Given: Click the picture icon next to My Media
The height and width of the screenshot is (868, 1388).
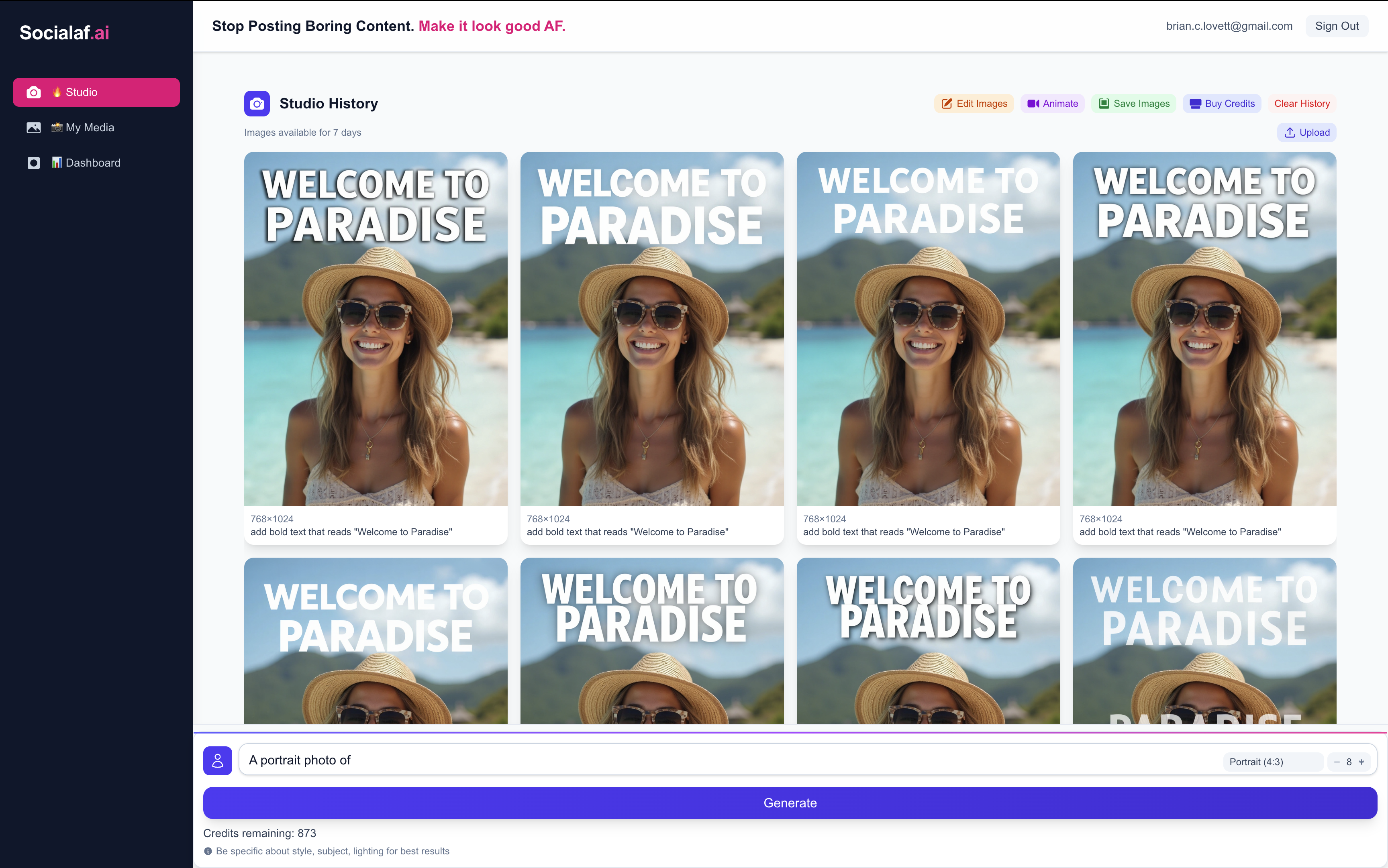Looking at the screenshot, I should click(34, 127).
